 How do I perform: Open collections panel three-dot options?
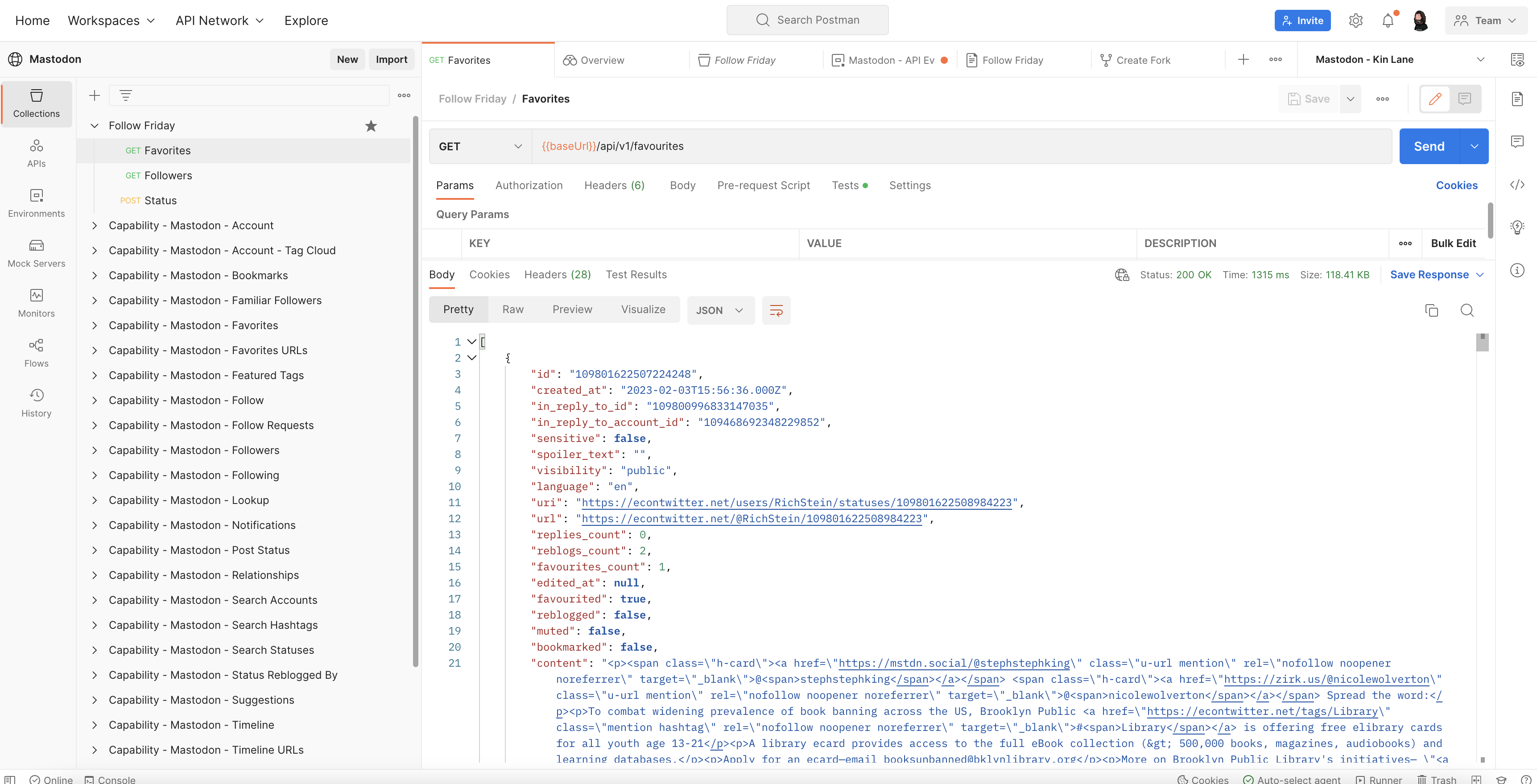point(404,95)
